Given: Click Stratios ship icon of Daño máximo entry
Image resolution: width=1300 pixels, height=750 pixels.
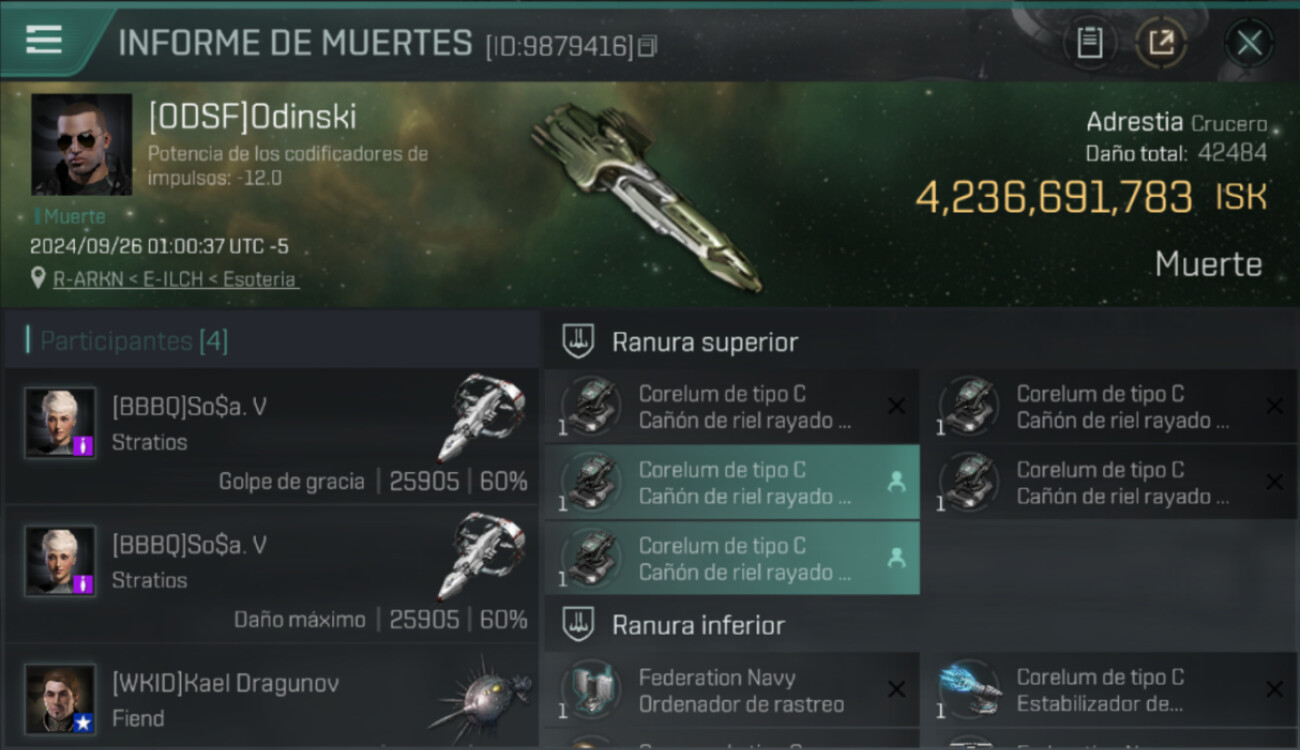Looking at the screenshot, I should [481, 557].
